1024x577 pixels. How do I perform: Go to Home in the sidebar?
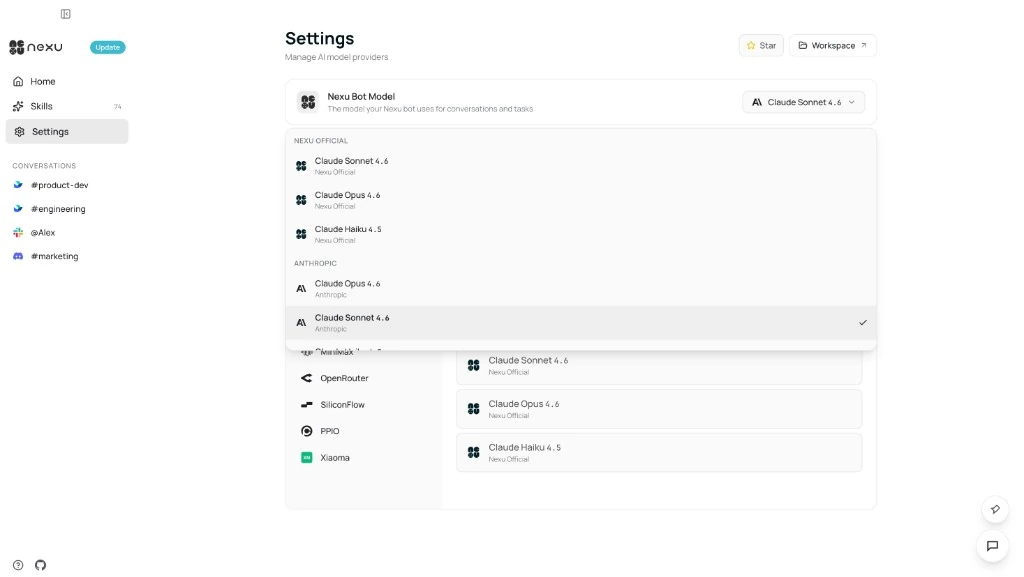40,81
